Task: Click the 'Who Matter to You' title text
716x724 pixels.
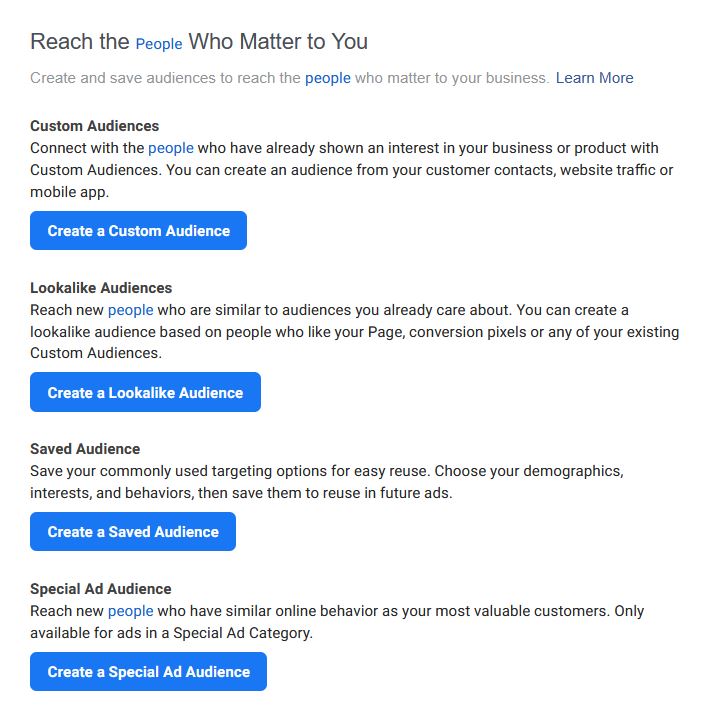Action: point(278,42)
